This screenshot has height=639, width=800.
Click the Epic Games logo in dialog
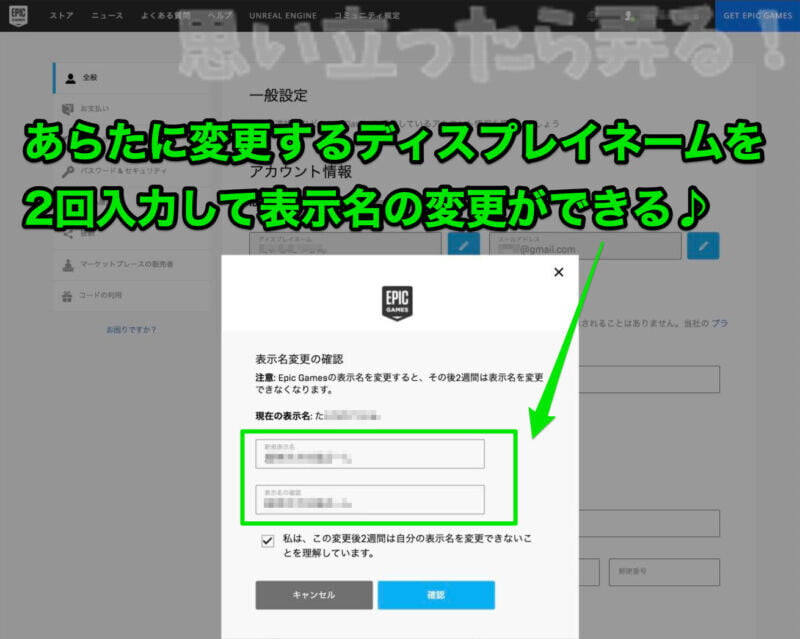coord(397,303)
